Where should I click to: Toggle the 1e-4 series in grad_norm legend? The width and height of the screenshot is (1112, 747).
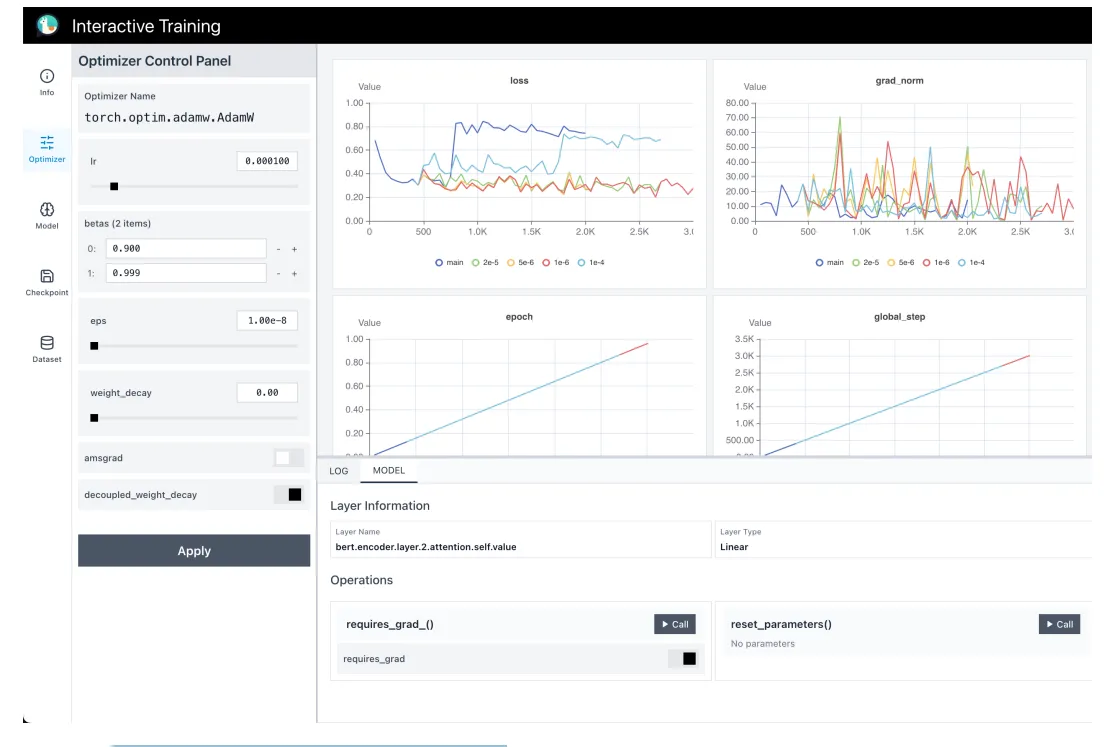(970, 262)
